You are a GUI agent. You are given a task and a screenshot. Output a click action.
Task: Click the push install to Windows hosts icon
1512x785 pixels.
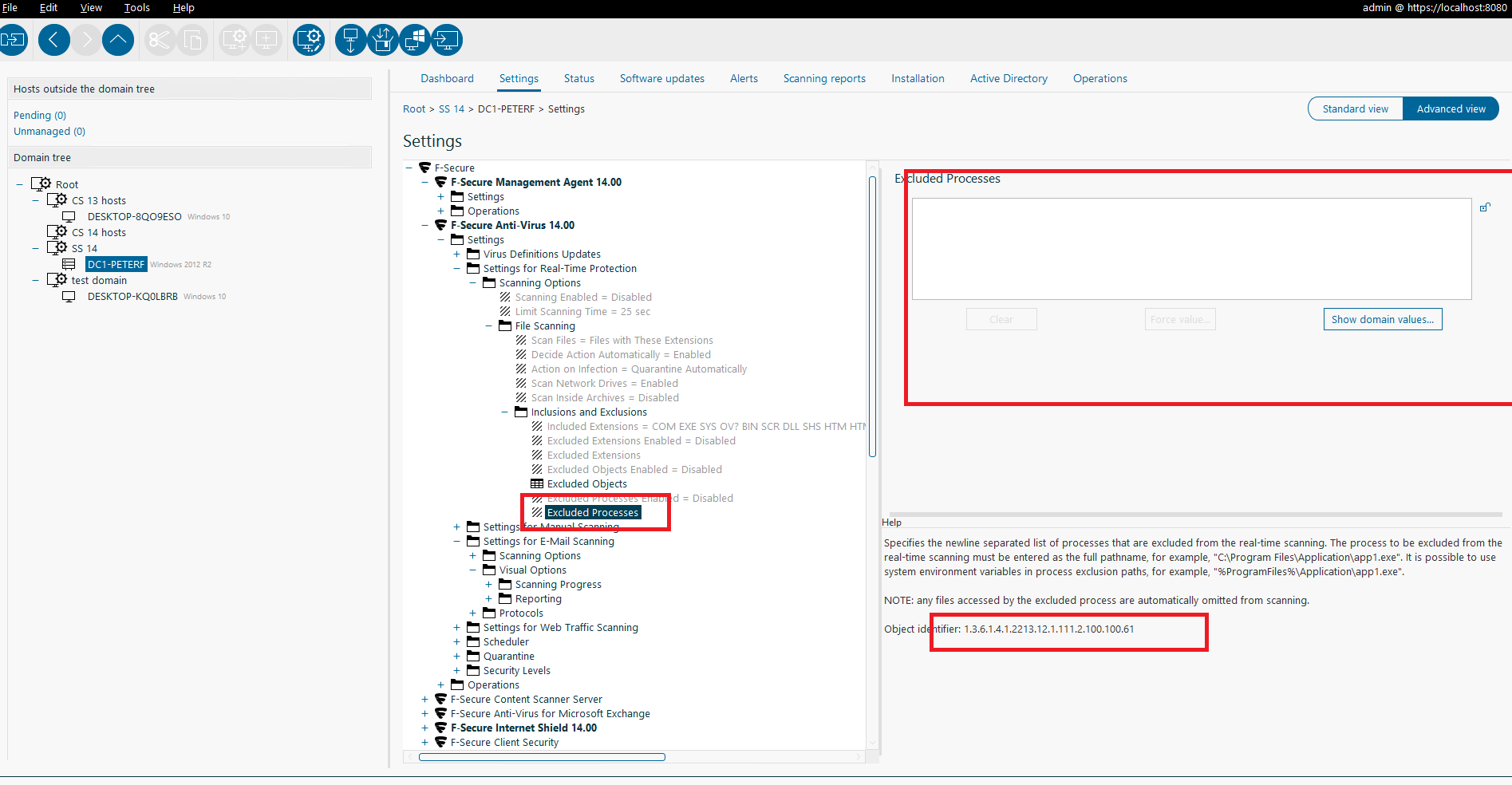pyautogui.click(x=415, y=39)
